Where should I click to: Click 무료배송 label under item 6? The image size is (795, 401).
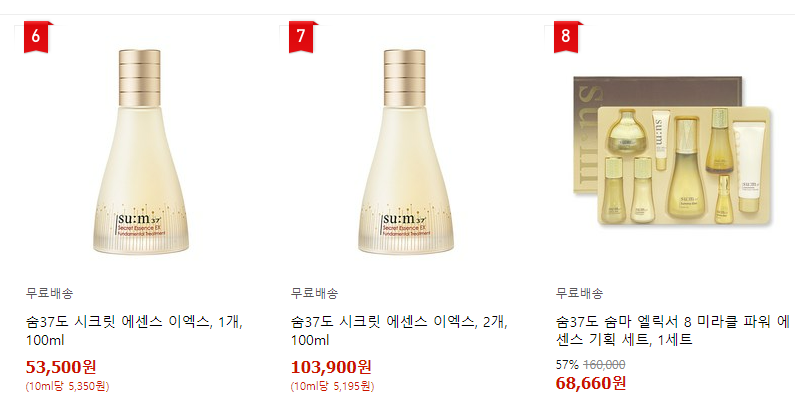[x=49, y=293]
